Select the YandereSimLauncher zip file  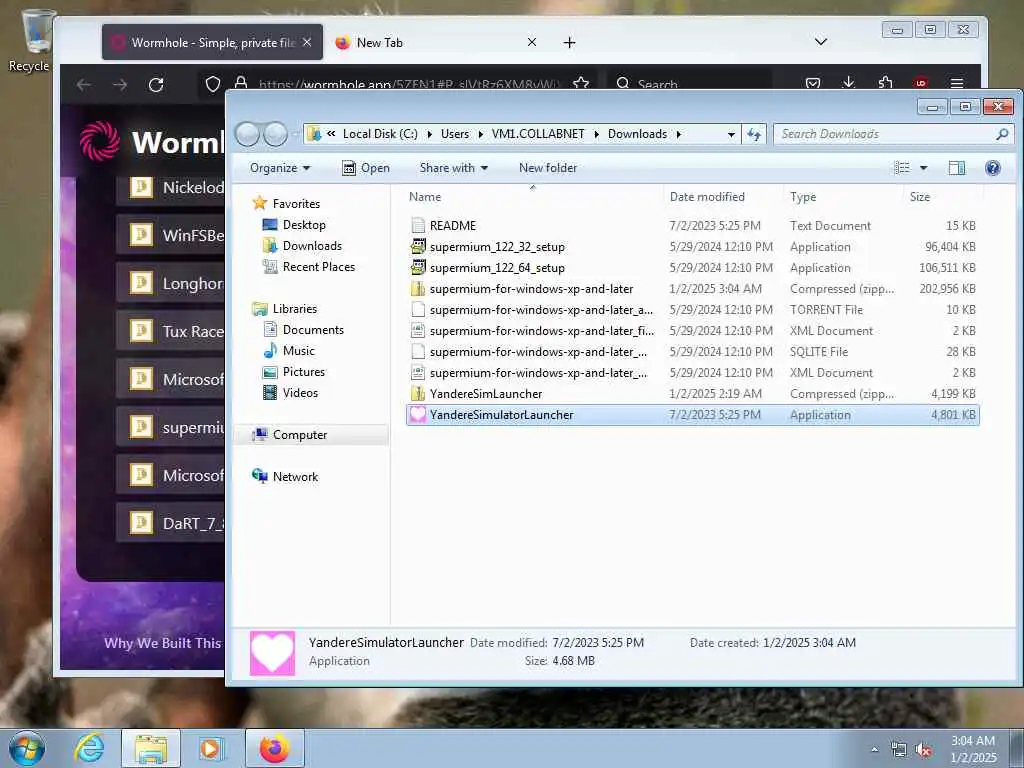[692, 394]
